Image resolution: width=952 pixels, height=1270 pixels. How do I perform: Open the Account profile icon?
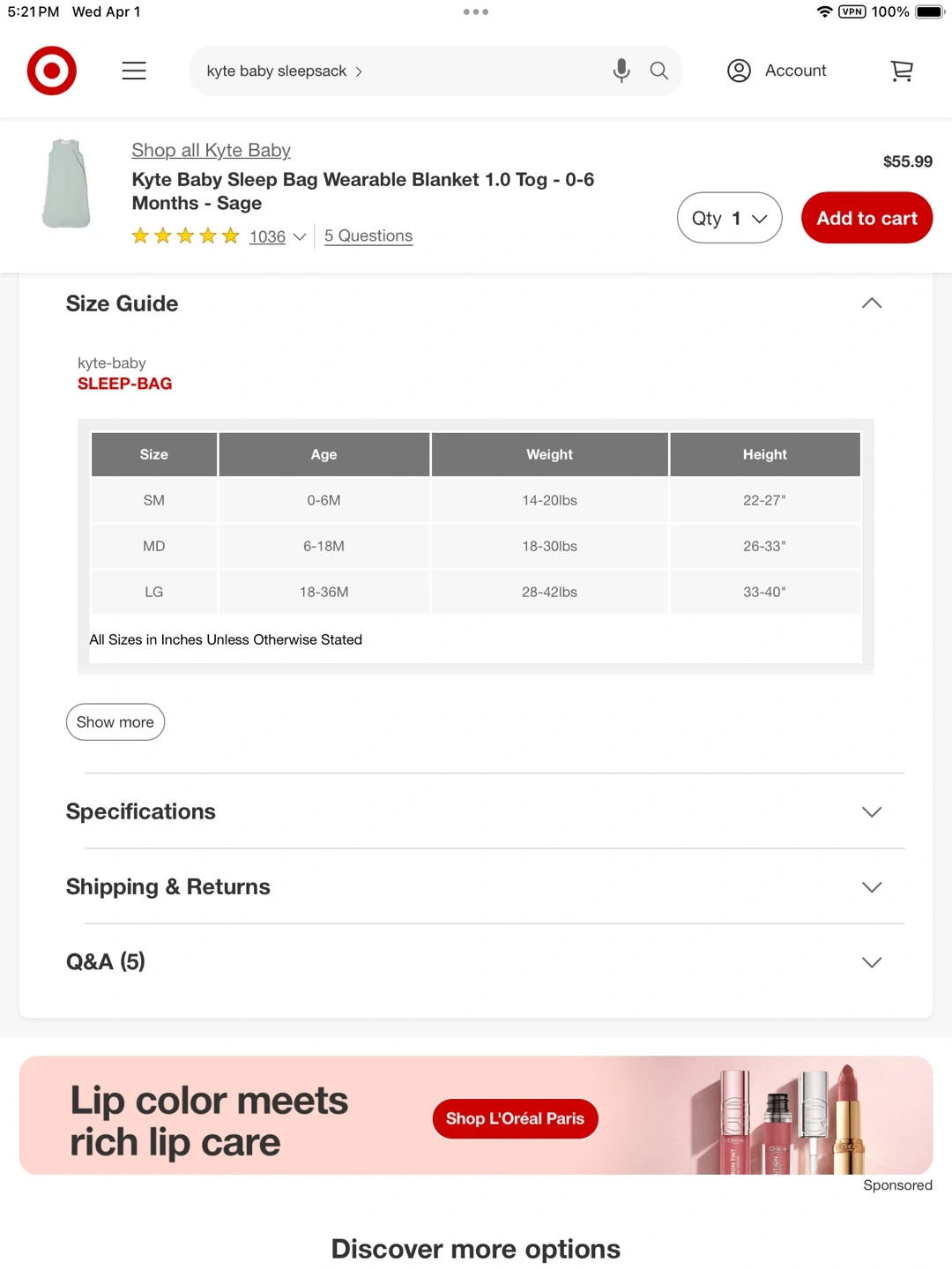pyautogui.click(x=739, y=71)
